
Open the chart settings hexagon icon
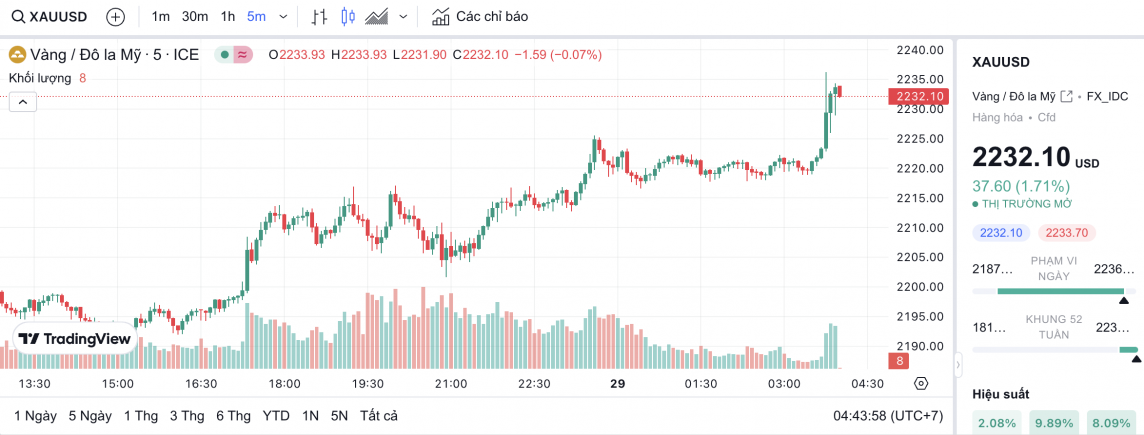pyautogui.click(x=921, y=384)
